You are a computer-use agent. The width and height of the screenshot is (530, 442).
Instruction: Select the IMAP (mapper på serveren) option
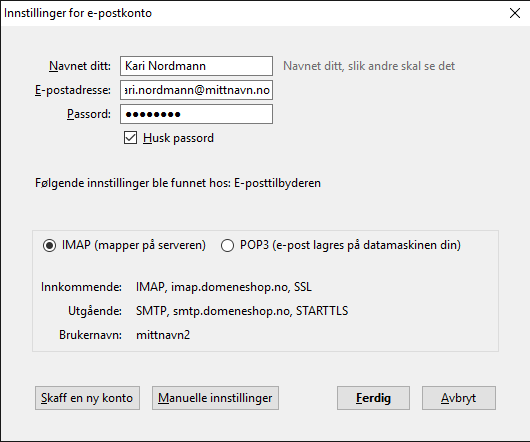tap(49, 245)
